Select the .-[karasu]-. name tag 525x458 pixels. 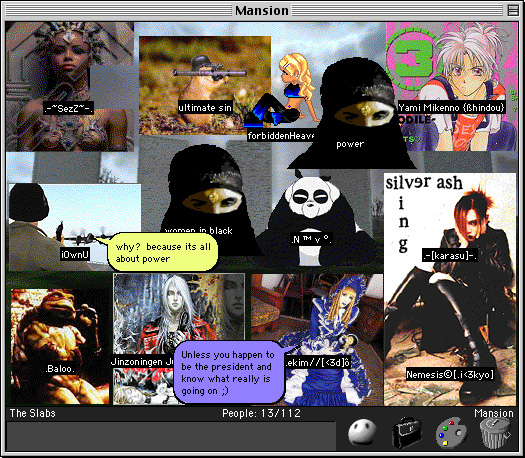[449, 256]
